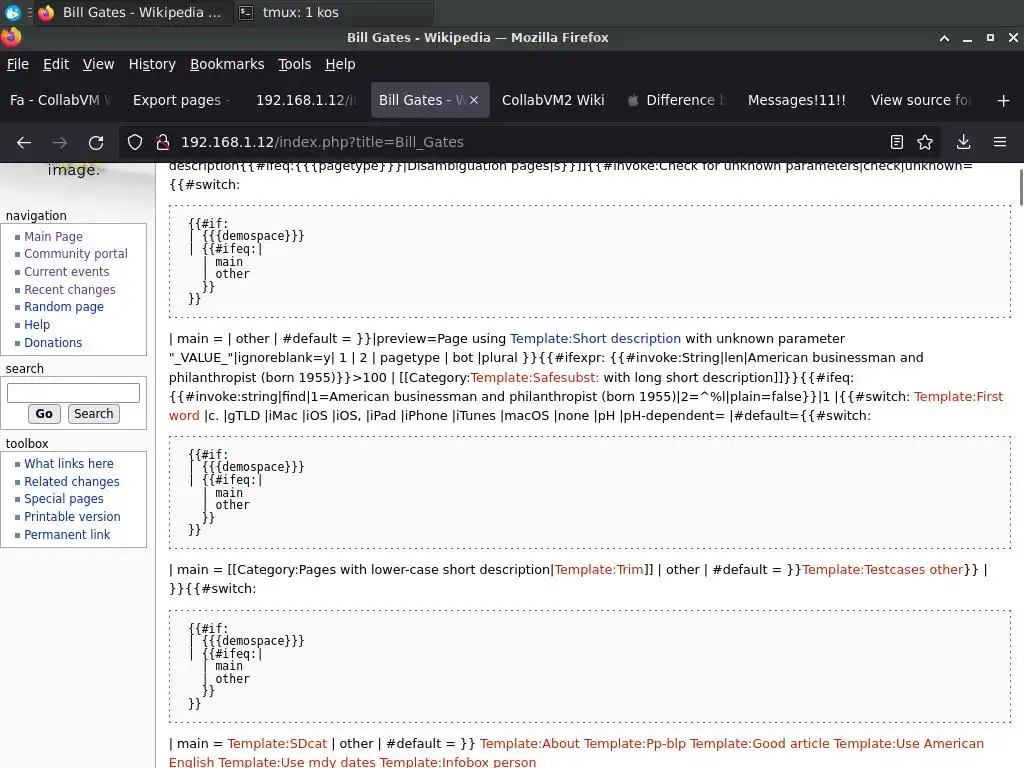Switch to View source tab
This screenshot has width=1024, height=768.
click(x=920, y=100)
